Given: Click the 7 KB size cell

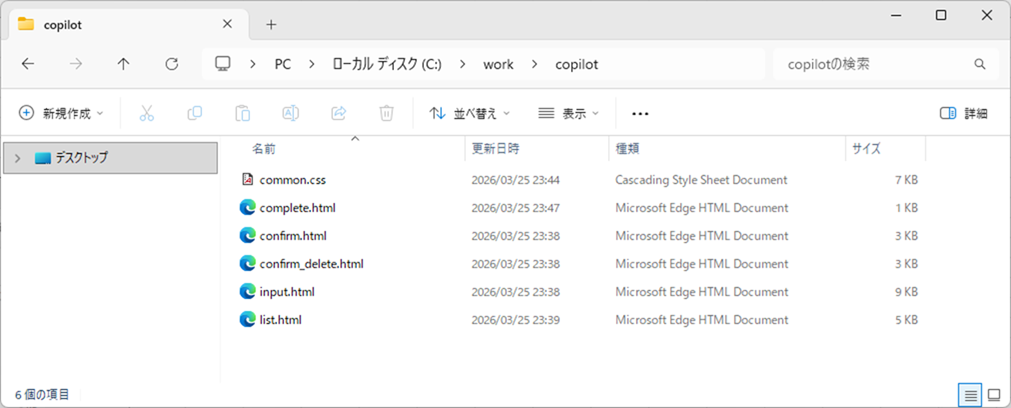Looking at the screenshot, I should click(x=907, y=180).
